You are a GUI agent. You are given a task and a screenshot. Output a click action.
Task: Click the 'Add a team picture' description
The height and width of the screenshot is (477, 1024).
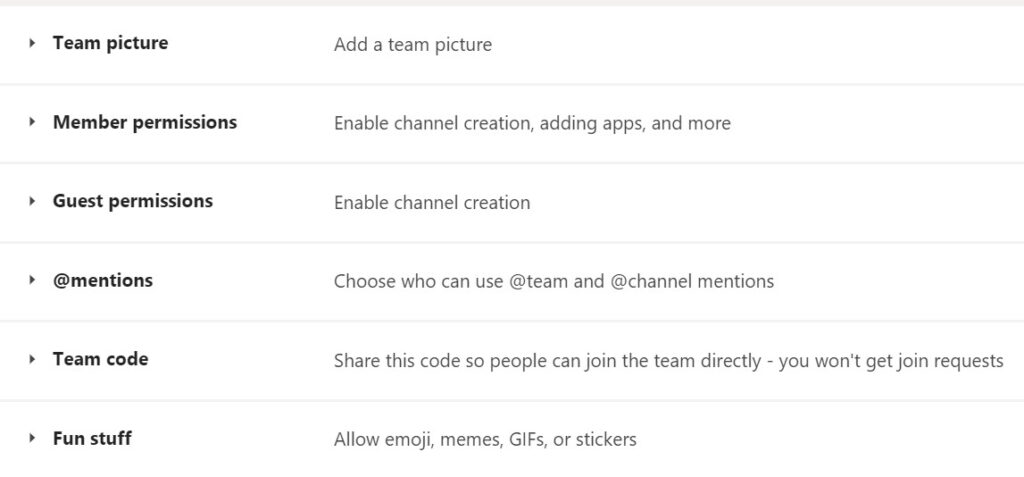click(413, 45)
